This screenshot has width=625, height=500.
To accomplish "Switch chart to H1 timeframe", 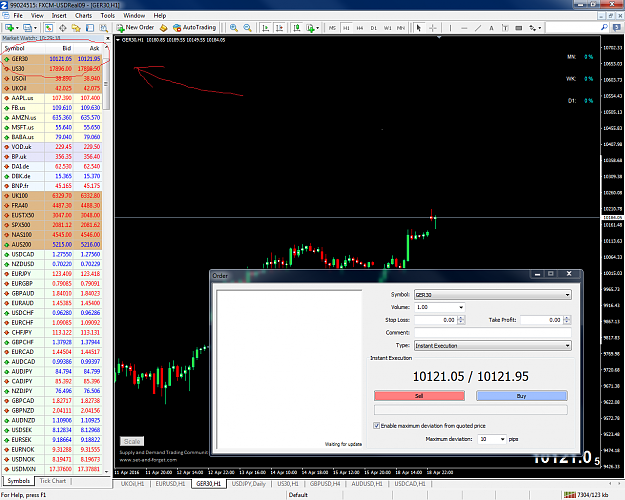I will click(346, 28).
